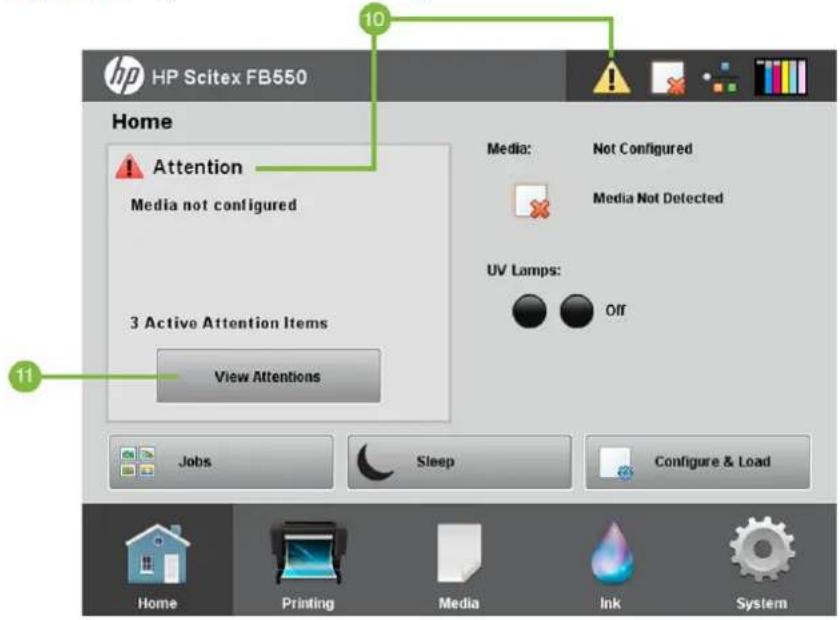Click the "Not Configured" media value
The image size is (840, 620).
[642, 149]
